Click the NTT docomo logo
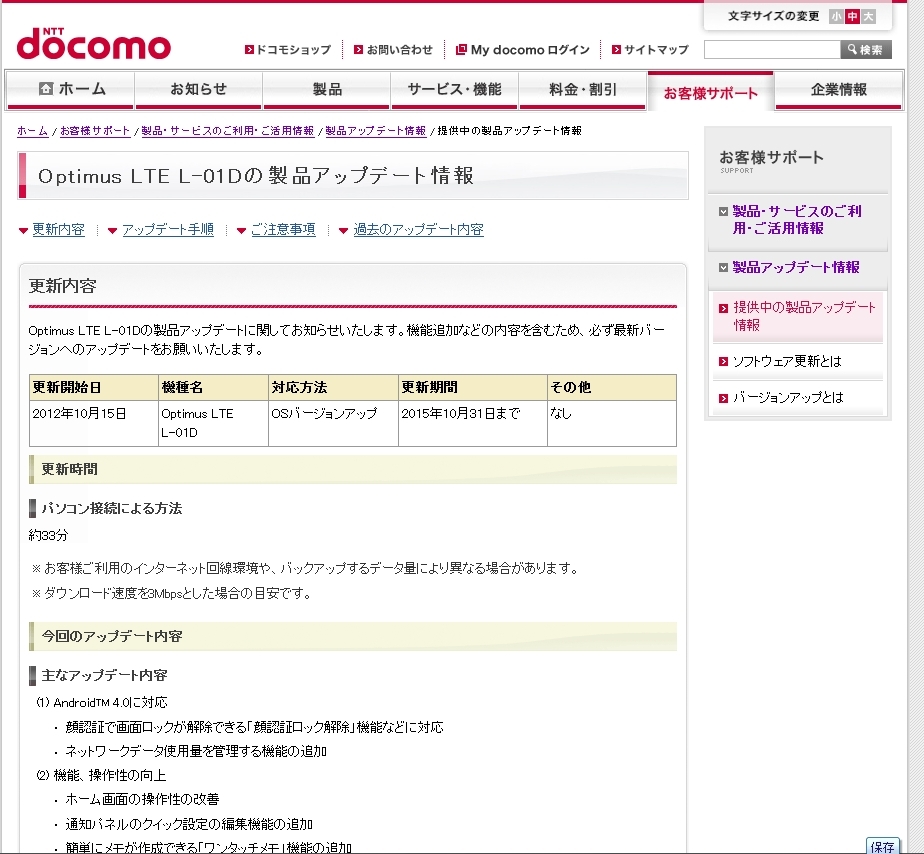This screenshot has width=924, height=854. (x=94, y=44)
